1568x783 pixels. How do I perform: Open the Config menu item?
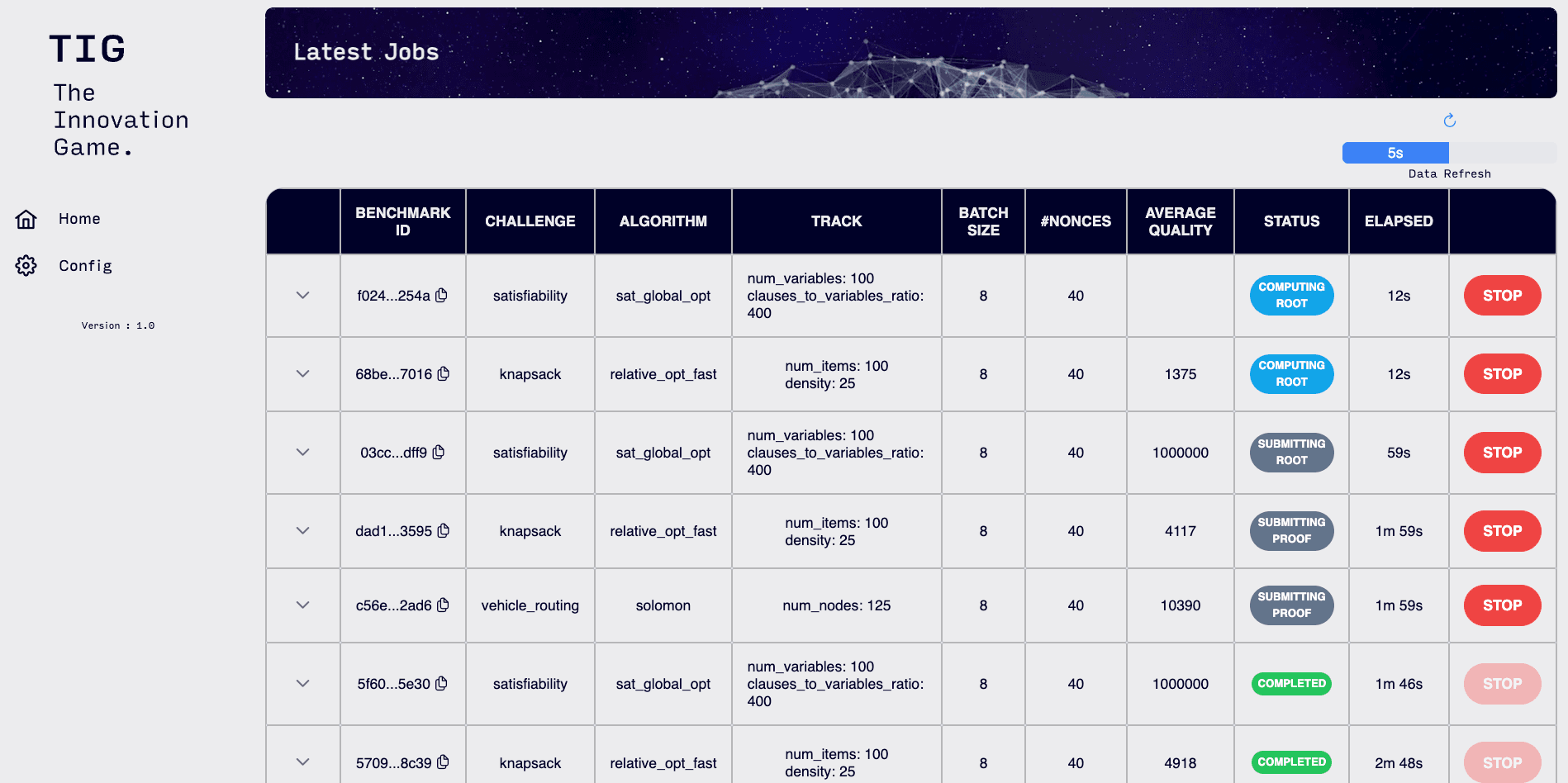click(85, 265)
